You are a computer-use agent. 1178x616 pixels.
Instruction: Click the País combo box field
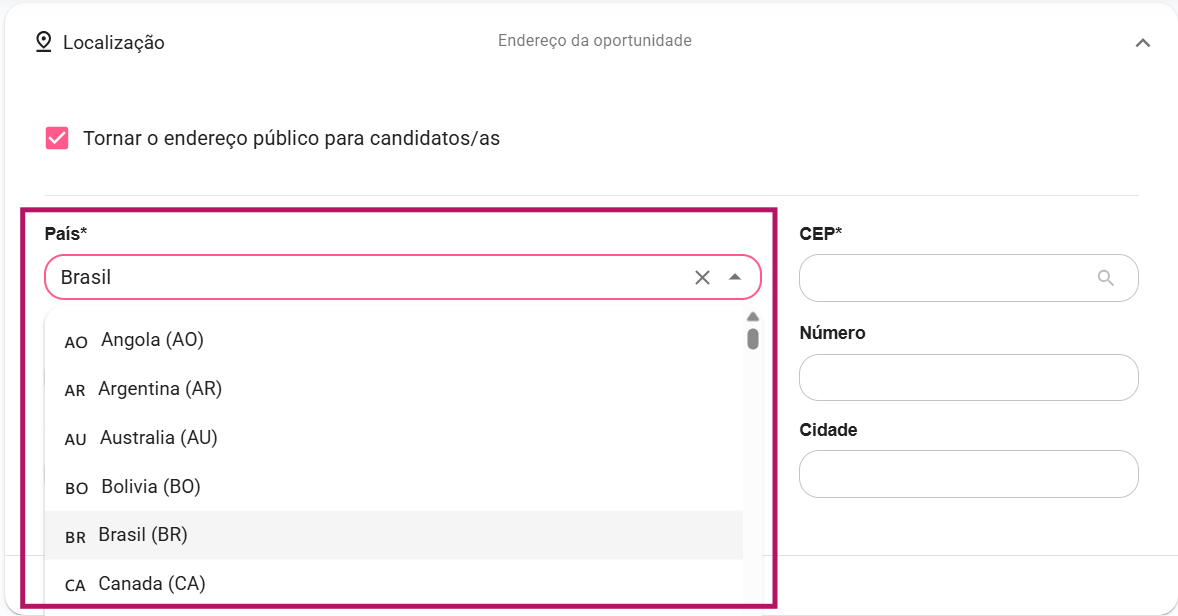[370, 278]
